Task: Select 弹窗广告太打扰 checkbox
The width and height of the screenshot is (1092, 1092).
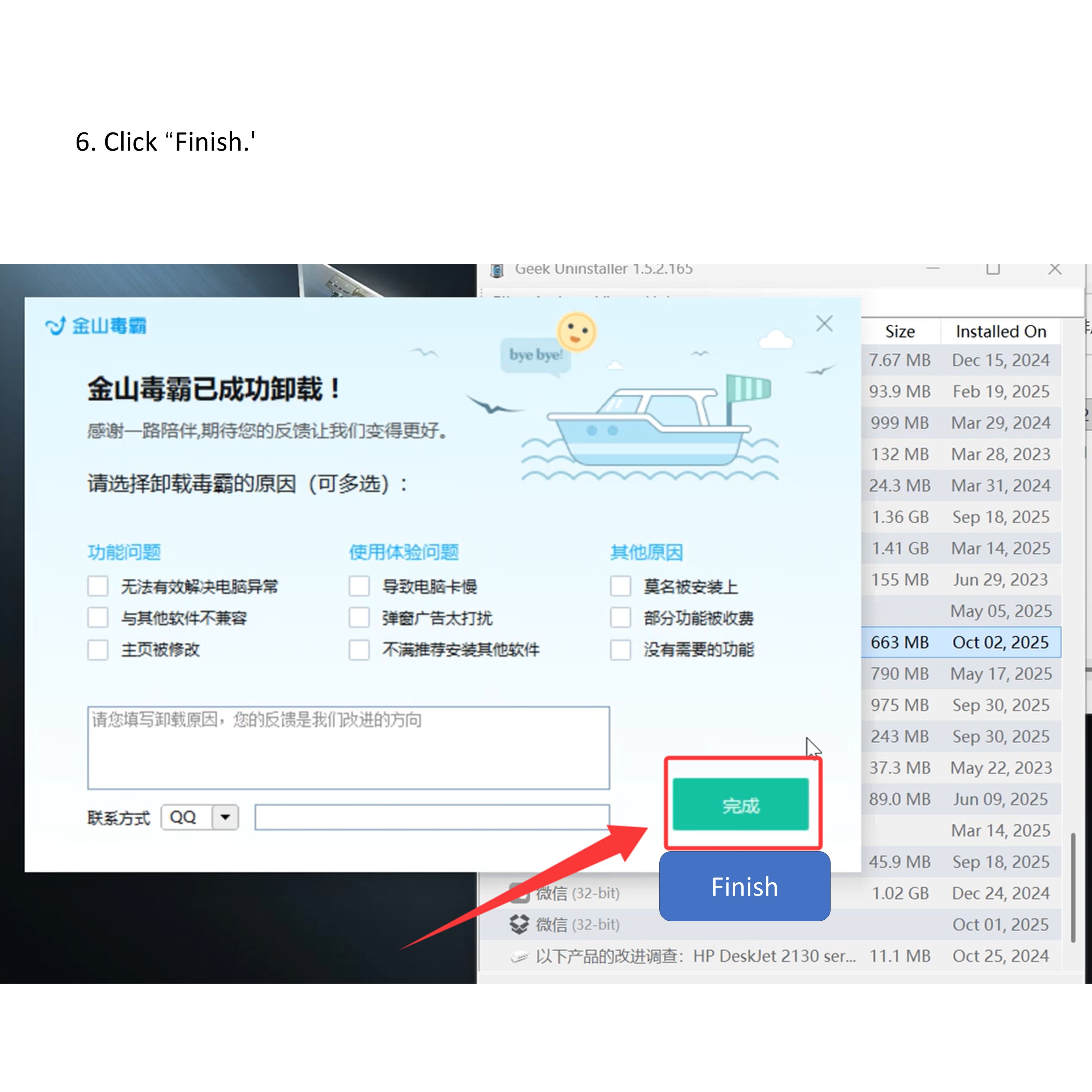Action: tap(359, 617)
